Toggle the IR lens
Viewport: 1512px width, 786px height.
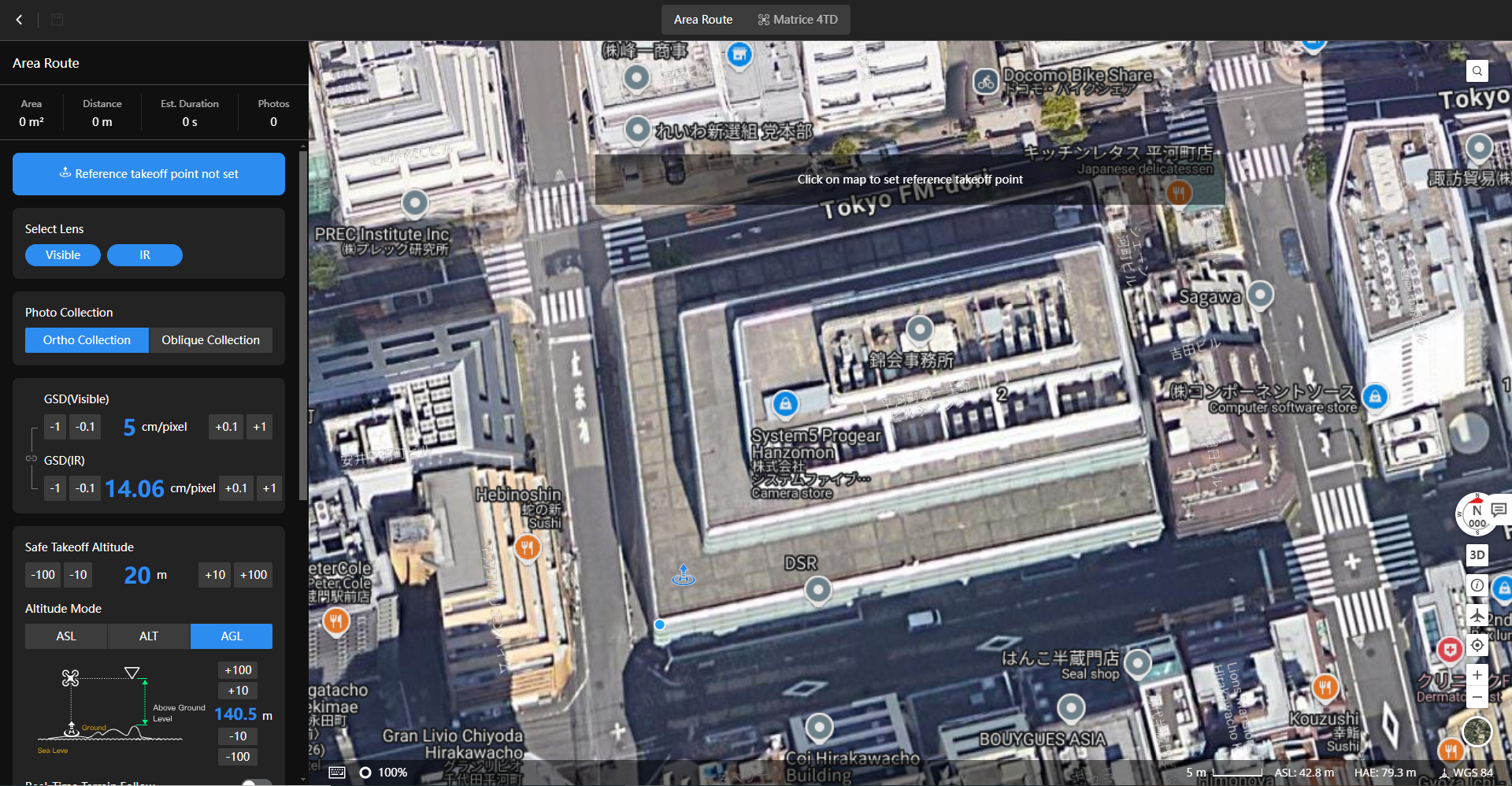point(145,255)
